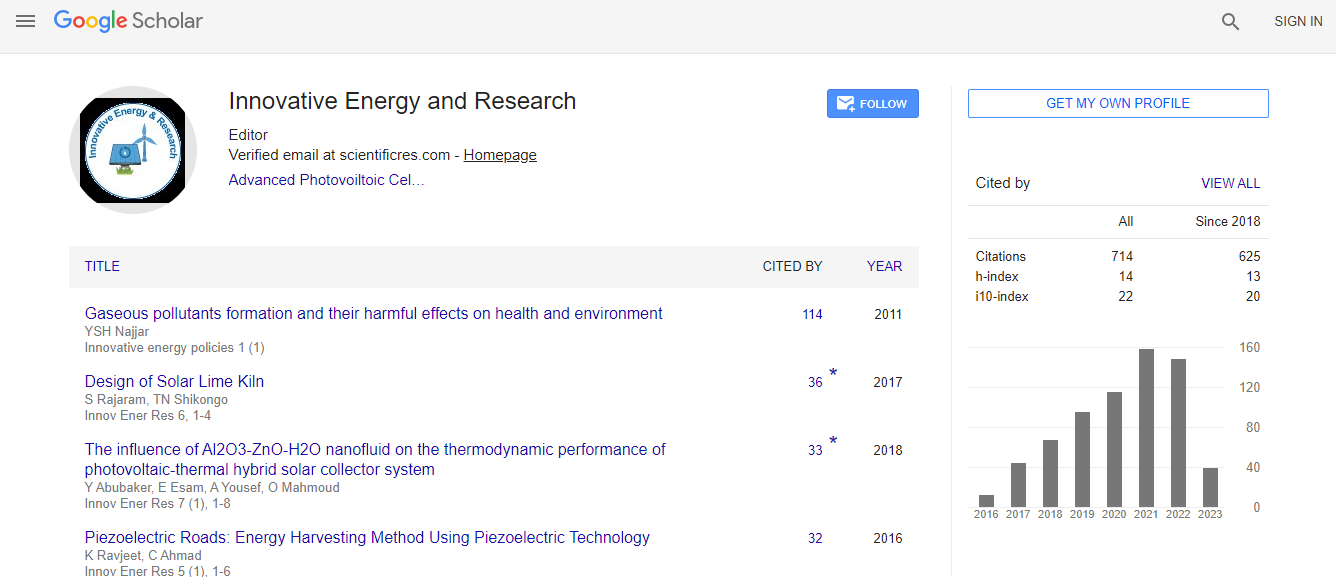This screenshot has width=1336, height=577.
Task: Open the hamburger main menu
Action: click(25, 21)
